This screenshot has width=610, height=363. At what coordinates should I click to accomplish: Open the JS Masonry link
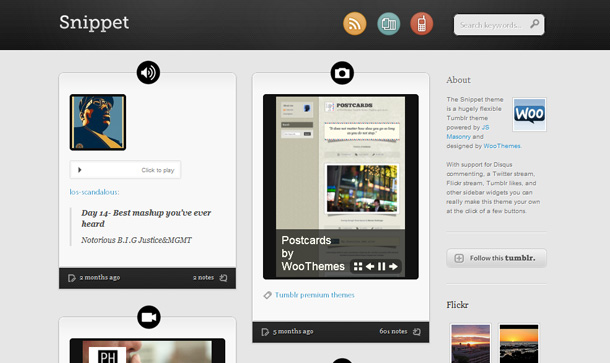pos(468,132)
